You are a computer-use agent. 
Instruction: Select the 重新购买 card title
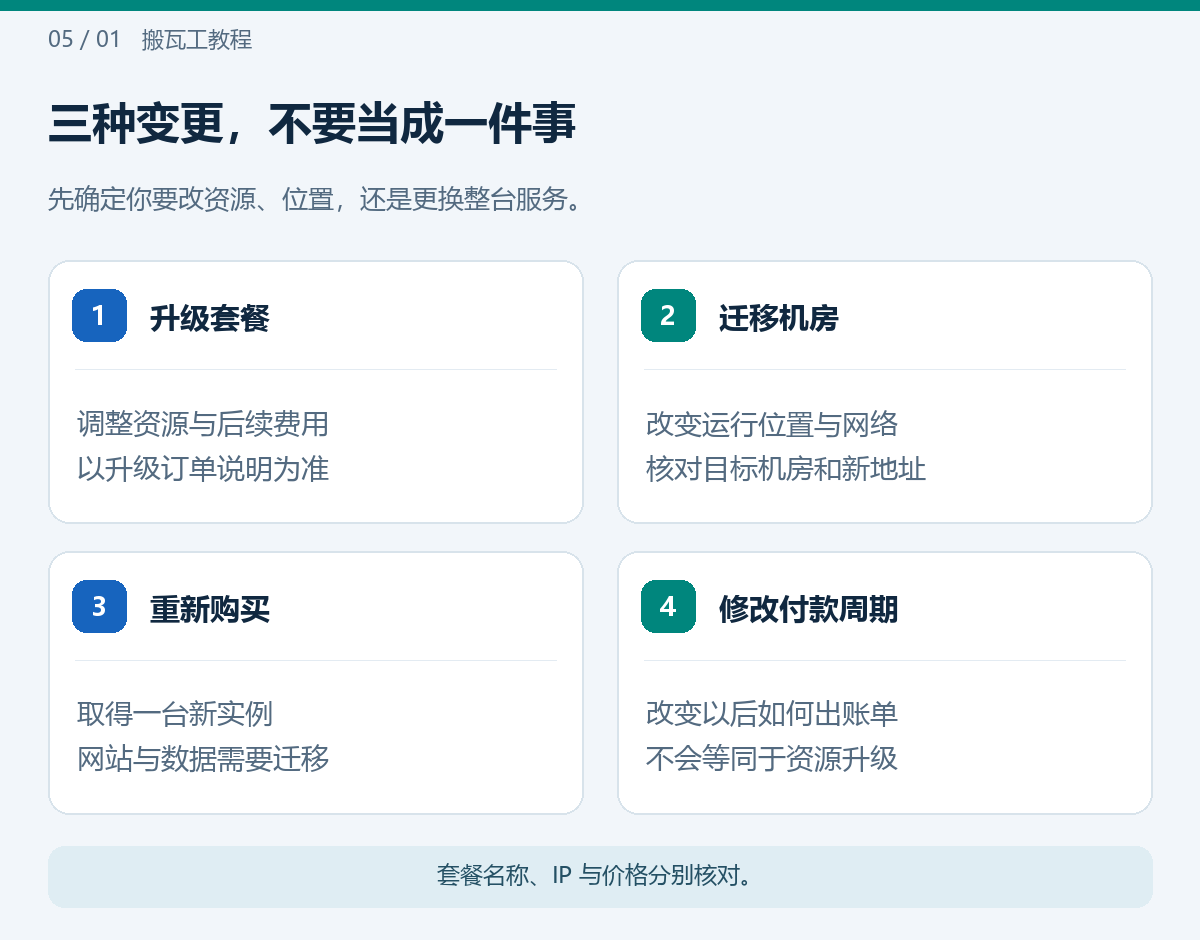coord(209,609)
